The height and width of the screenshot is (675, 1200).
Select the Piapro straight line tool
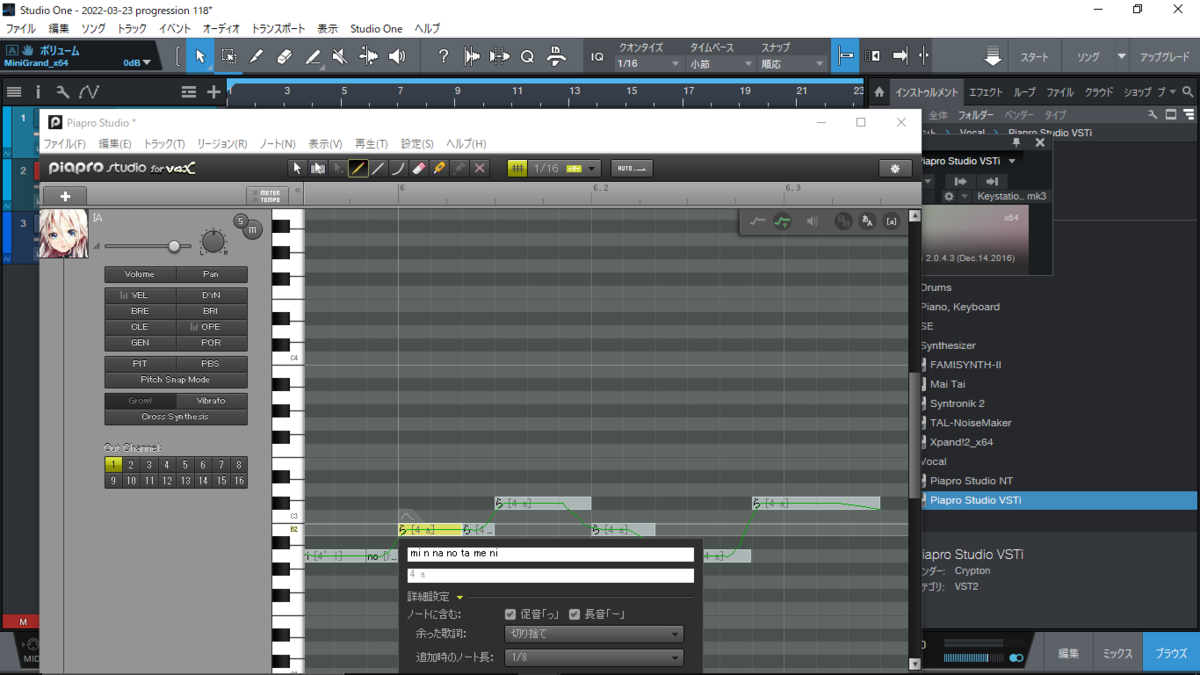tap(378, 168)
